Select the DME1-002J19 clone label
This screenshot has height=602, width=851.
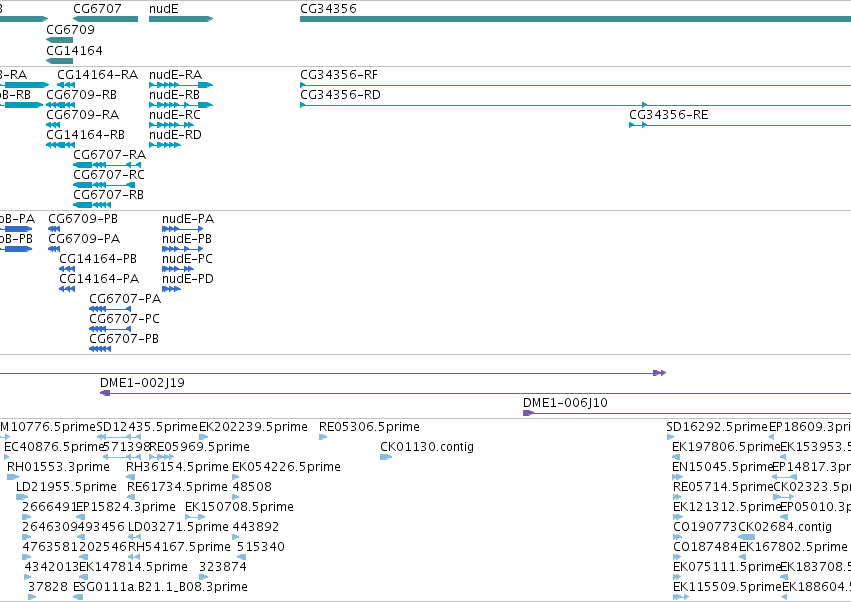point(143,383)
